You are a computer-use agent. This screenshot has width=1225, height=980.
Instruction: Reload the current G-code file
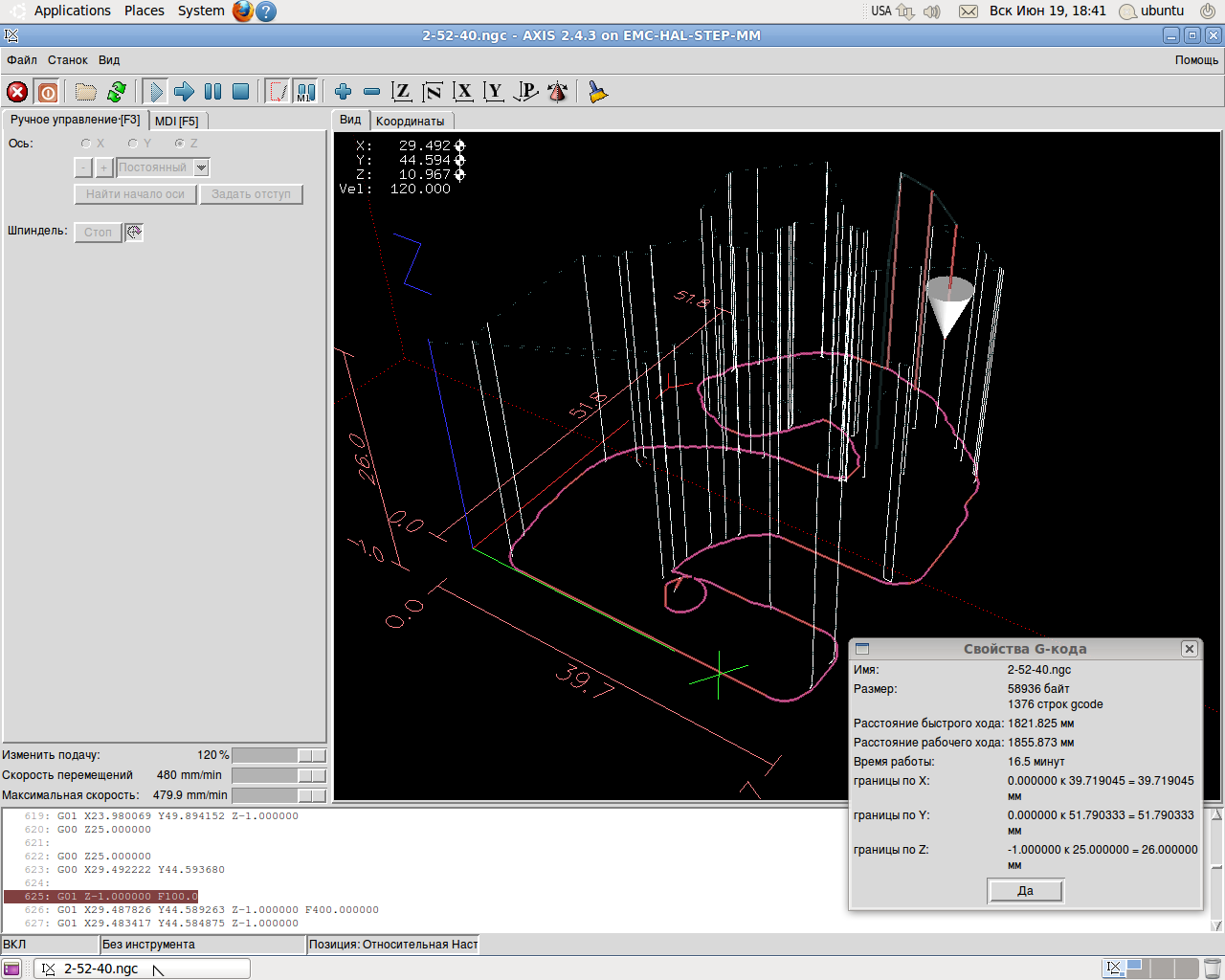(117, 92)
